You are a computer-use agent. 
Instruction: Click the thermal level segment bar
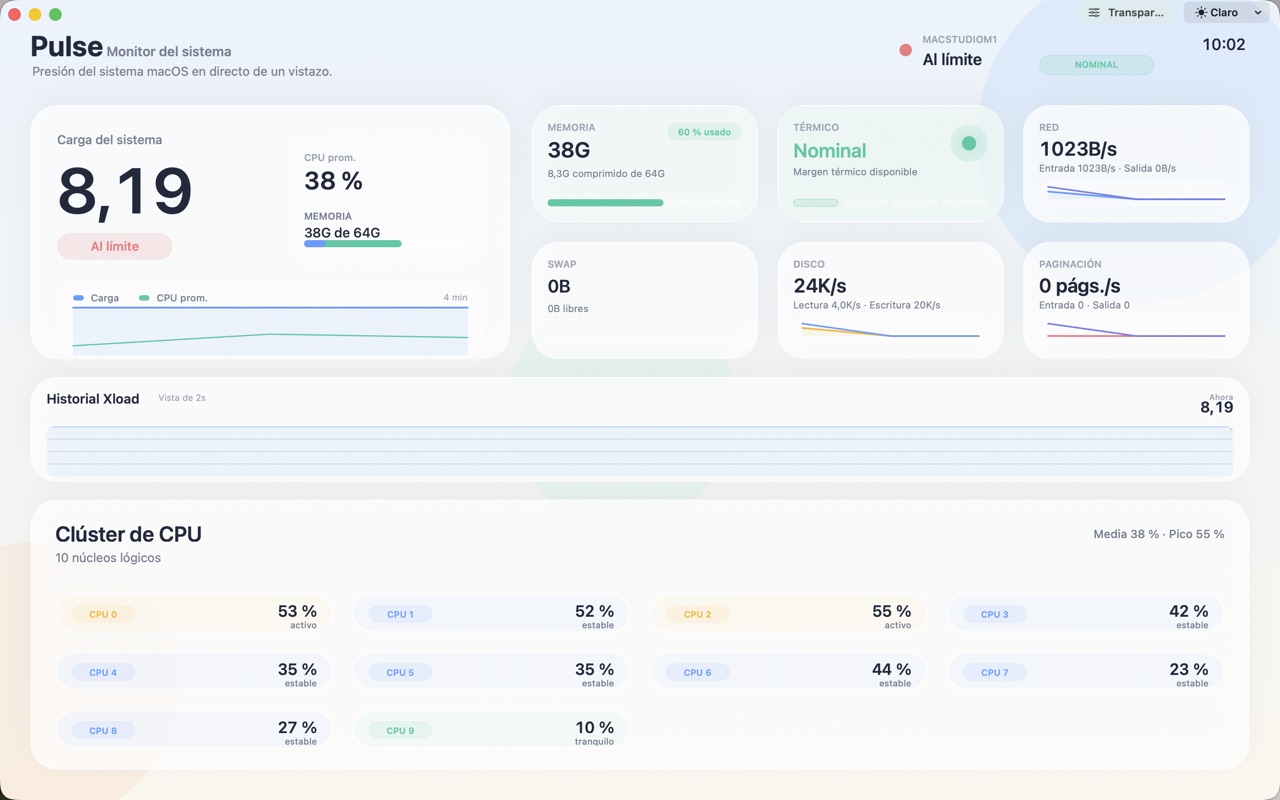(x=891, y=203)
